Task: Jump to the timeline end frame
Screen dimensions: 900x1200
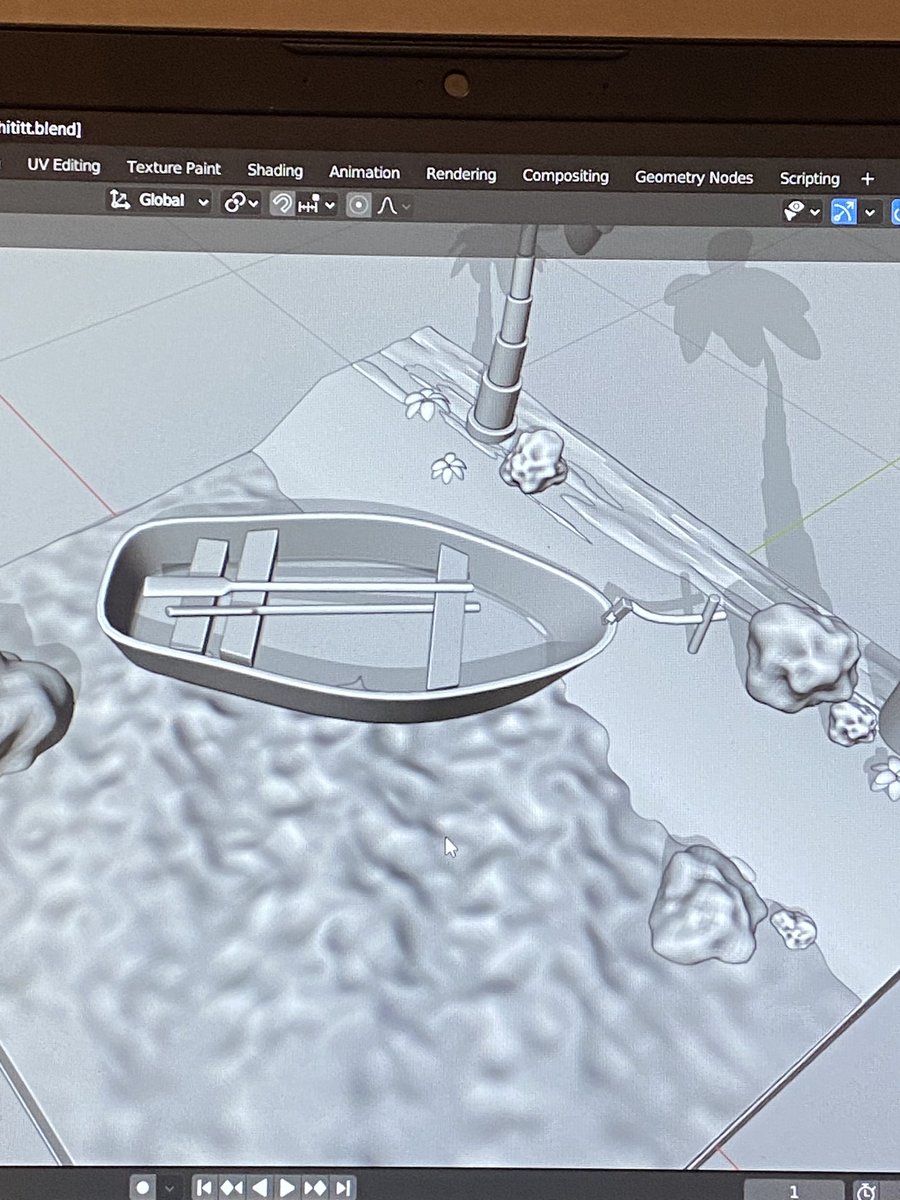Action: 343,1188
